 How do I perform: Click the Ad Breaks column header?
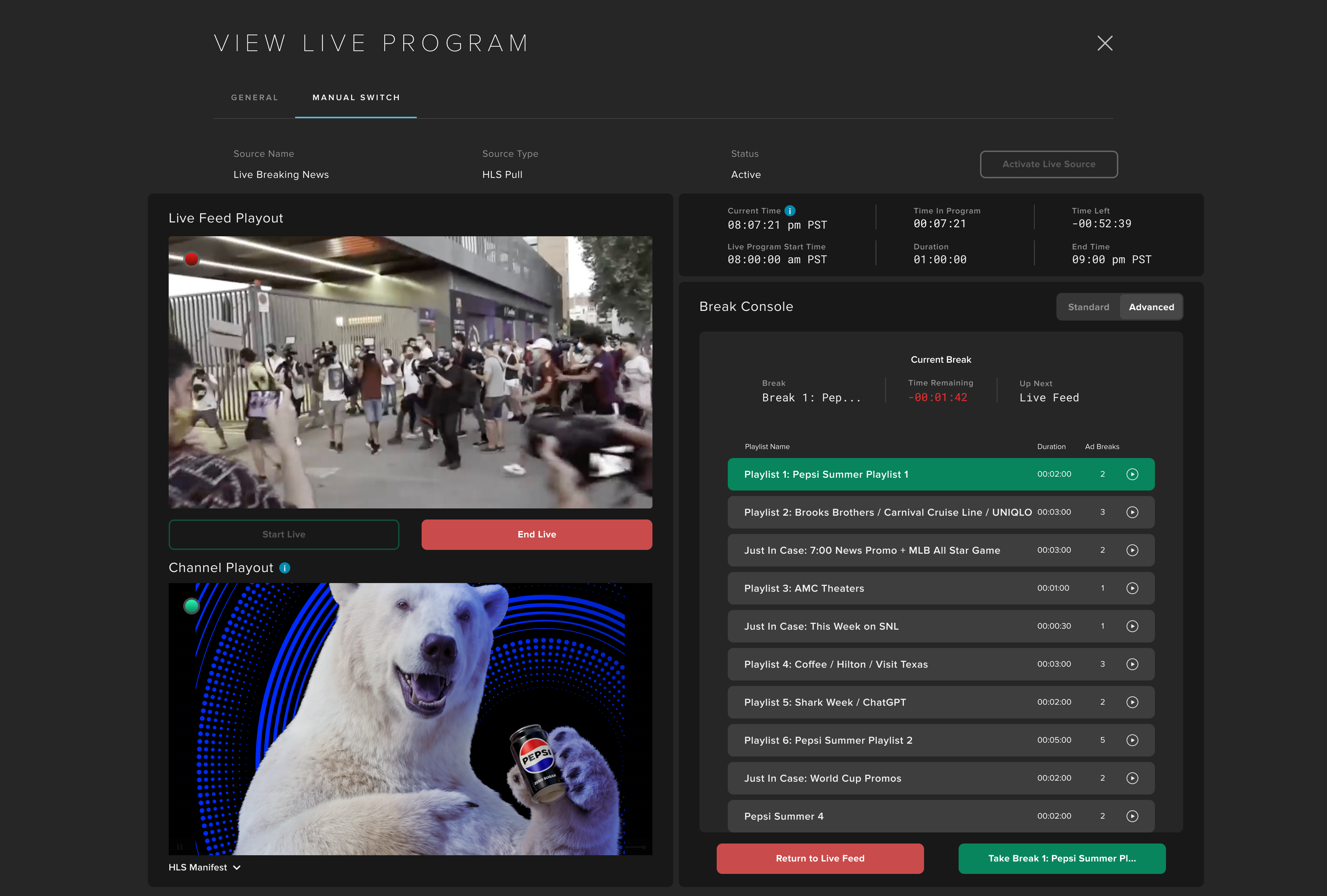click(x=1102, y=447)
